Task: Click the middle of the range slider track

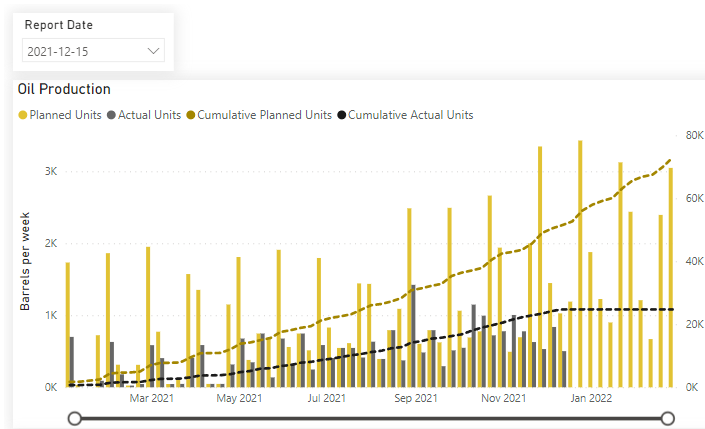Action: coord(371,417)
